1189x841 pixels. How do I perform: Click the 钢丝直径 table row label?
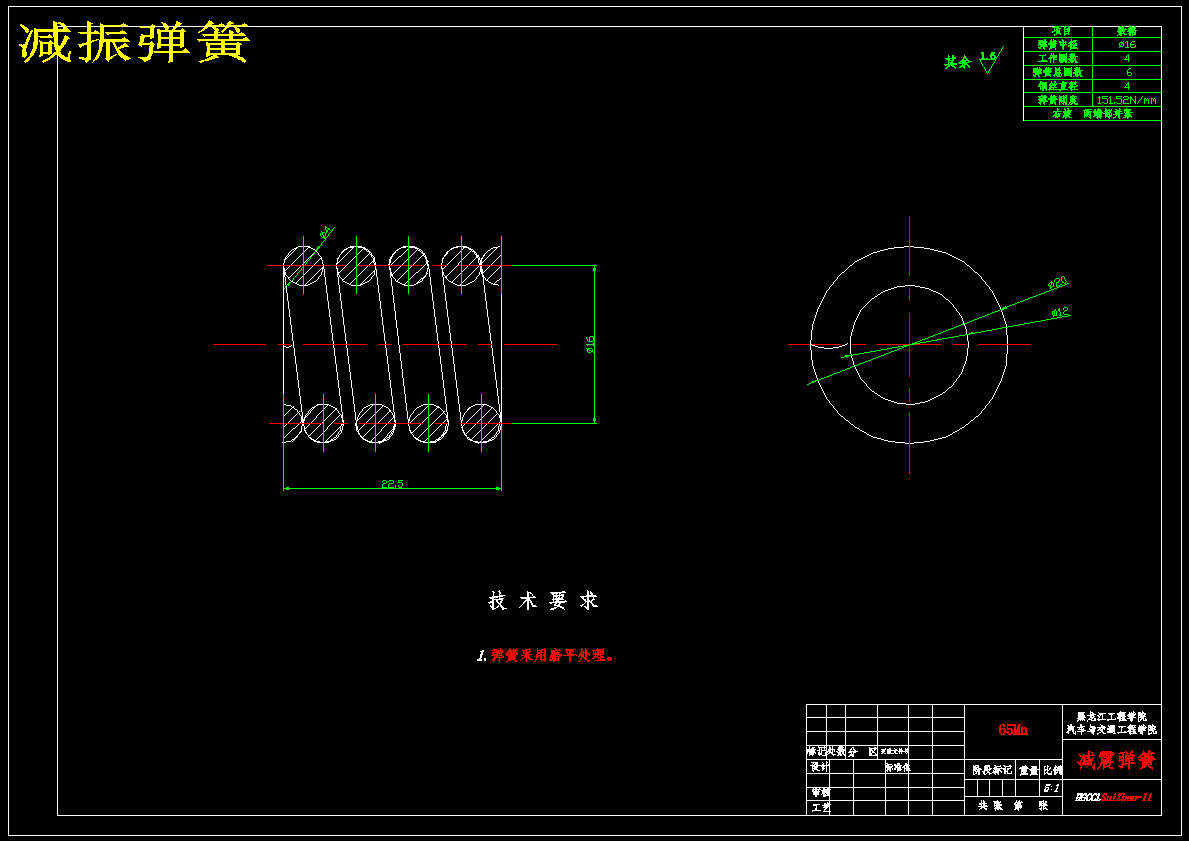(1058, 86)
